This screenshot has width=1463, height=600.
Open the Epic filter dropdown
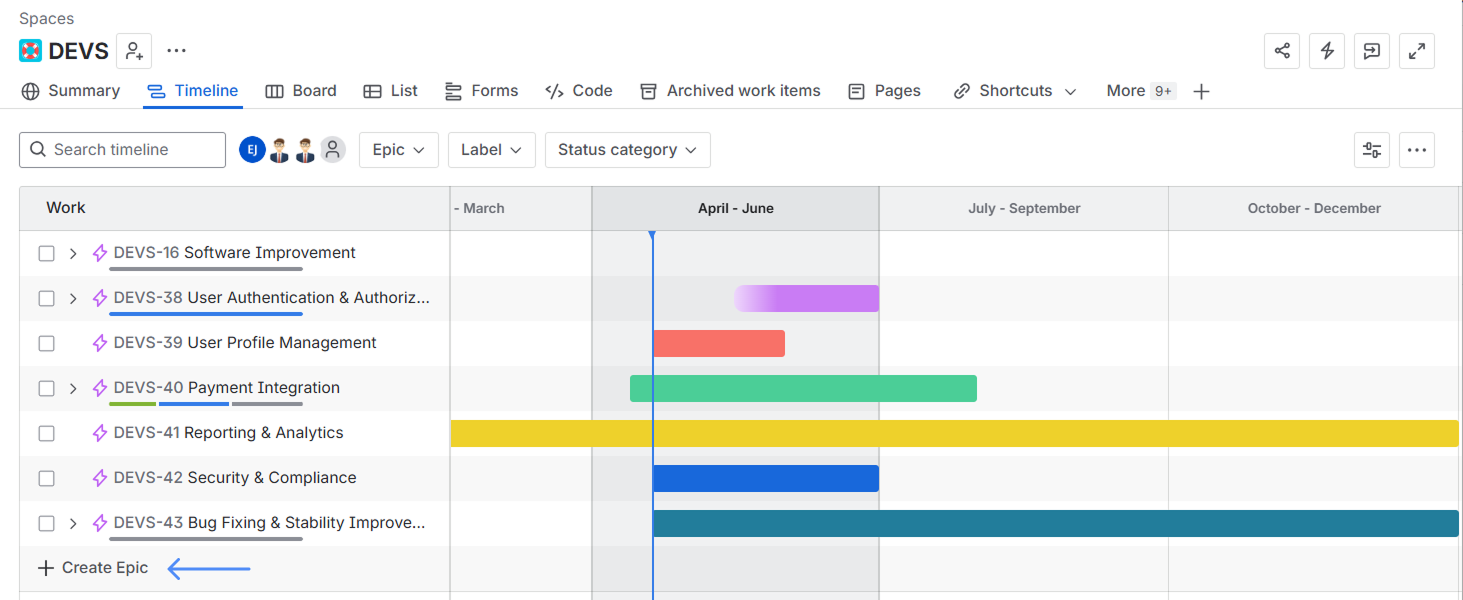[399, 150]
